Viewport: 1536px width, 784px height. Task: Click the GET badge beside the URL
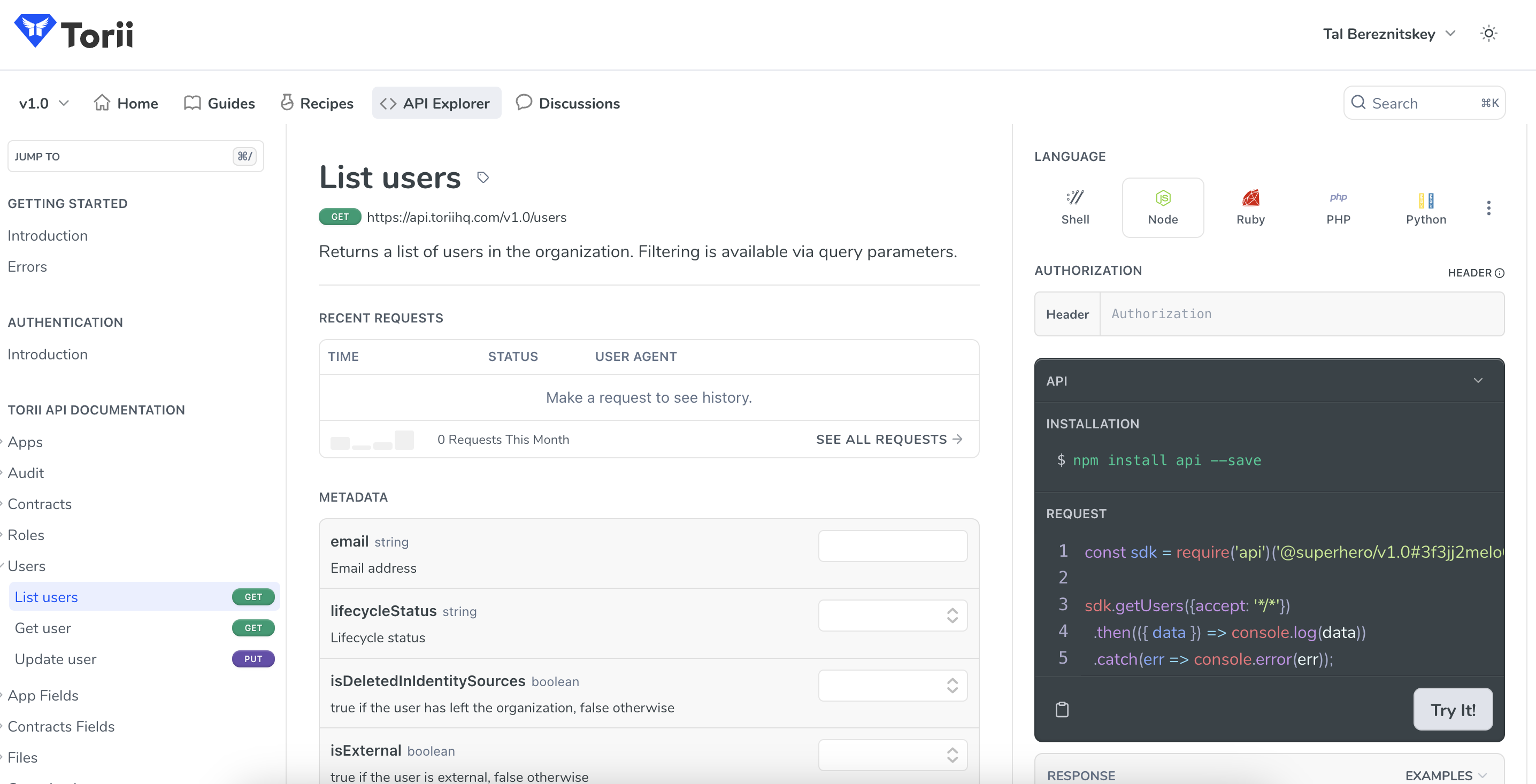point(340,217)
